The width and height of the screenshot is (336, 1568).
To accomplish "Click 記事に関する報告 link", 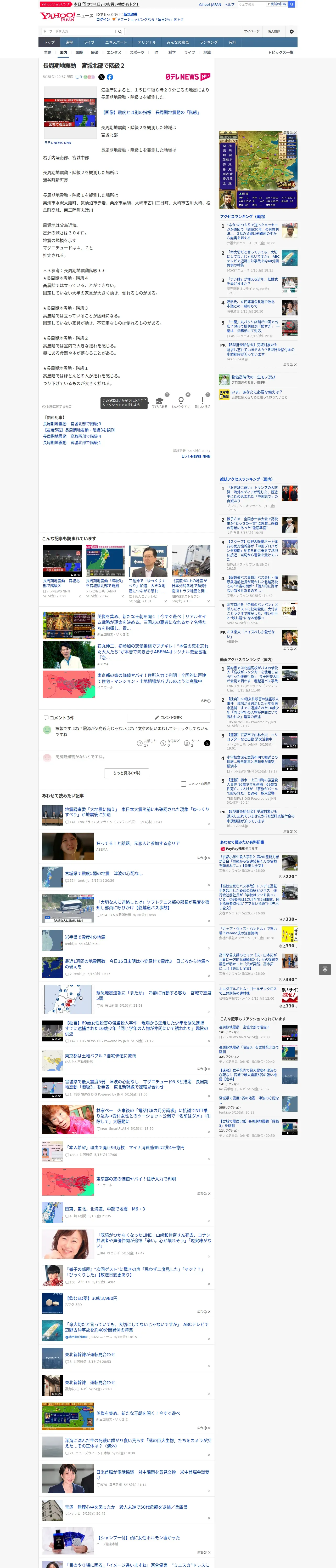I will pyautogui.click(x=57, y=407).
